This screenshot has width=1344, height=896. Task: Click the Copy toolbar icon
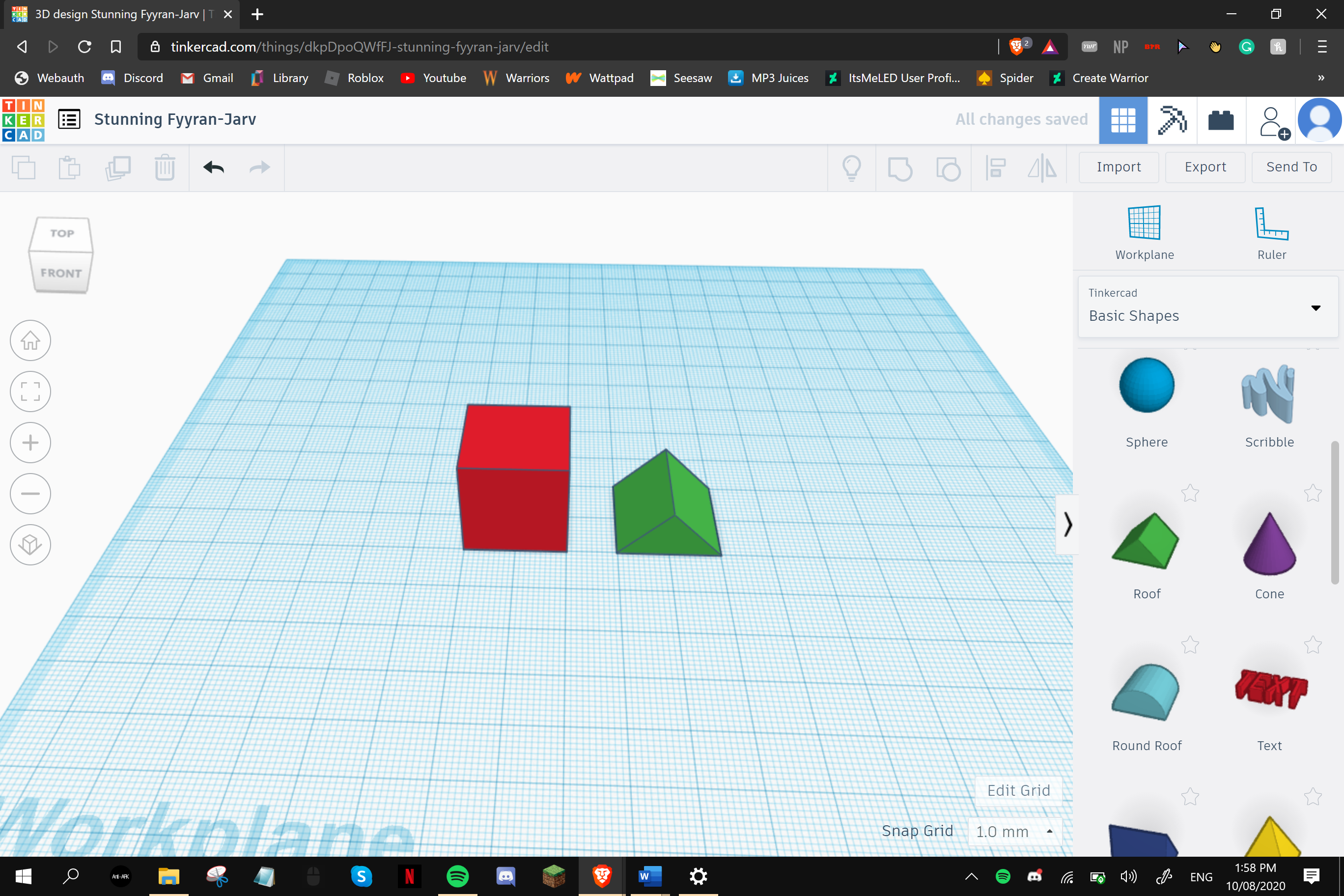(x=24, y=168)
